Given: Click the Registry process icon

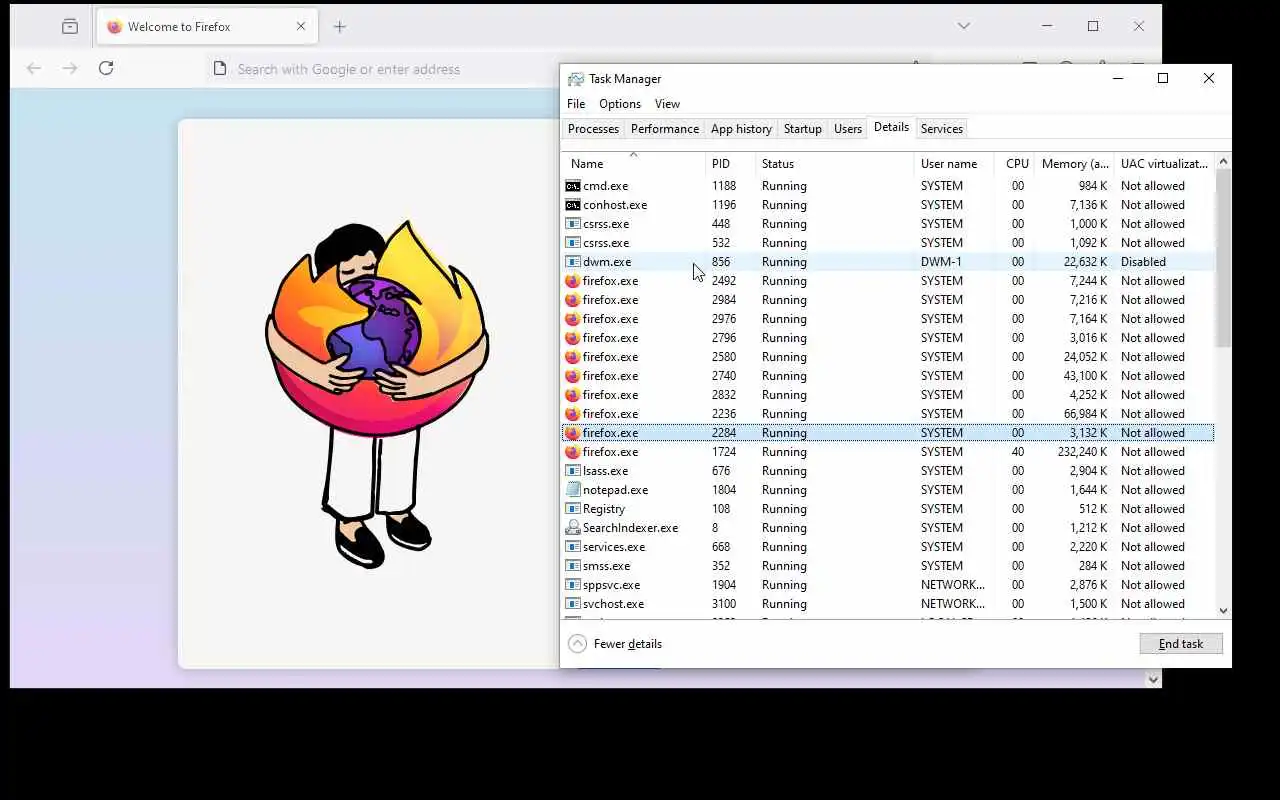Looking at the screenshot, I should pyautogui.click(x=572, y=509).
